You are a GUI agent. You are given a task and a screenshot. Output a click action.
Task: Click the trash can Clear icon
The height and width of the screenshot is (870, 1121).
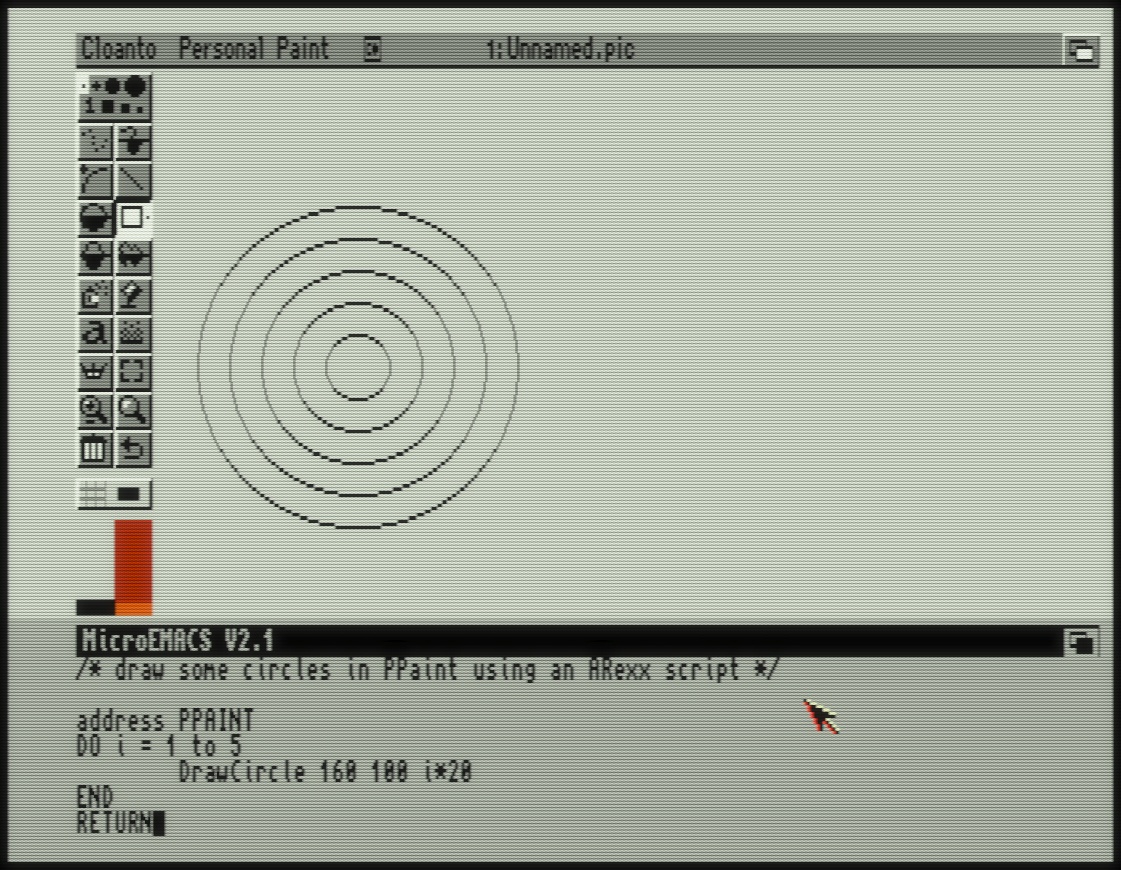pos(95,450)
